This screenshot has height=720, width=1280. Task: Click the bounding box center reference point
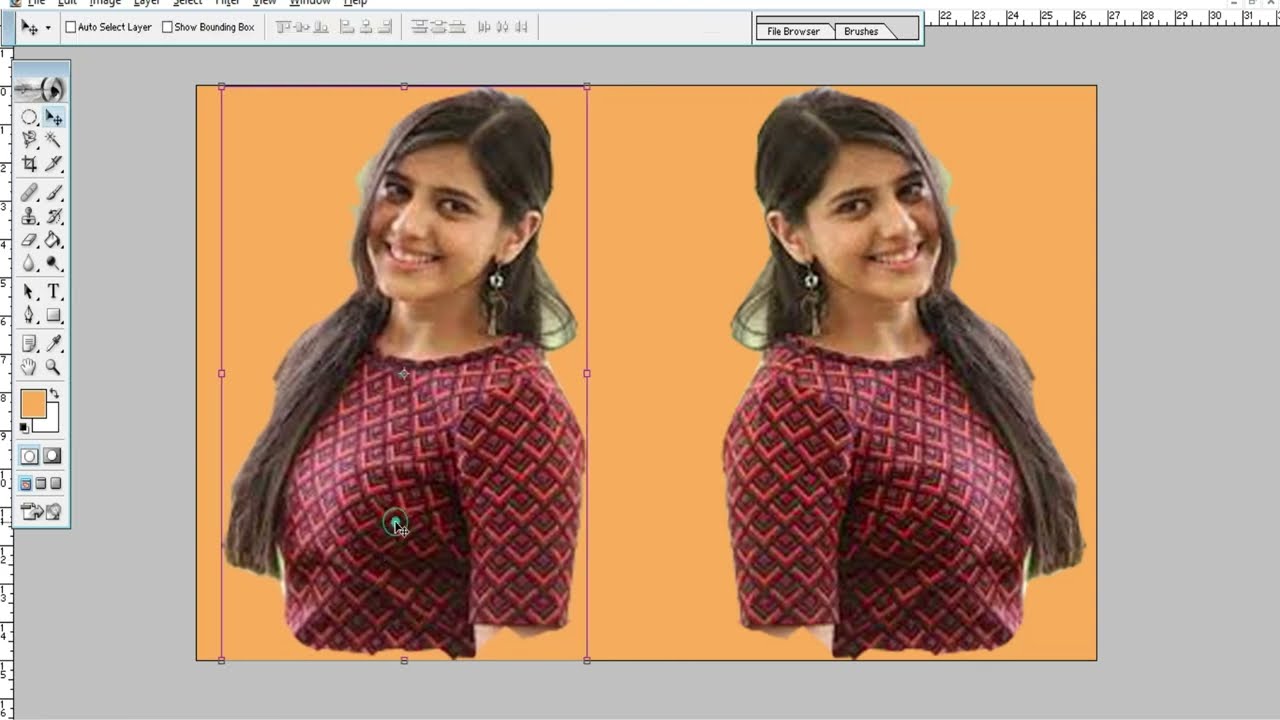point(403,374)
